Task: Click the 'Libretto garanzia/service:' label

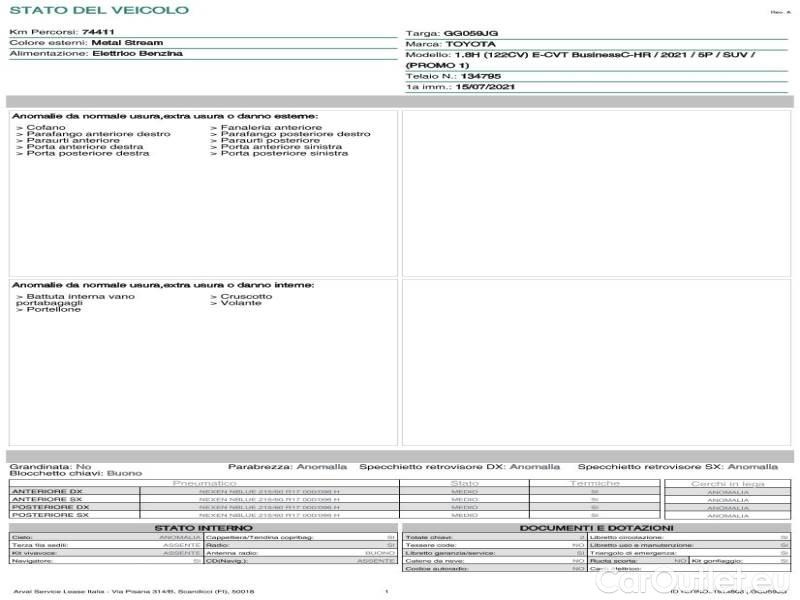Action: pyautogui.click(x=450, y=553)
